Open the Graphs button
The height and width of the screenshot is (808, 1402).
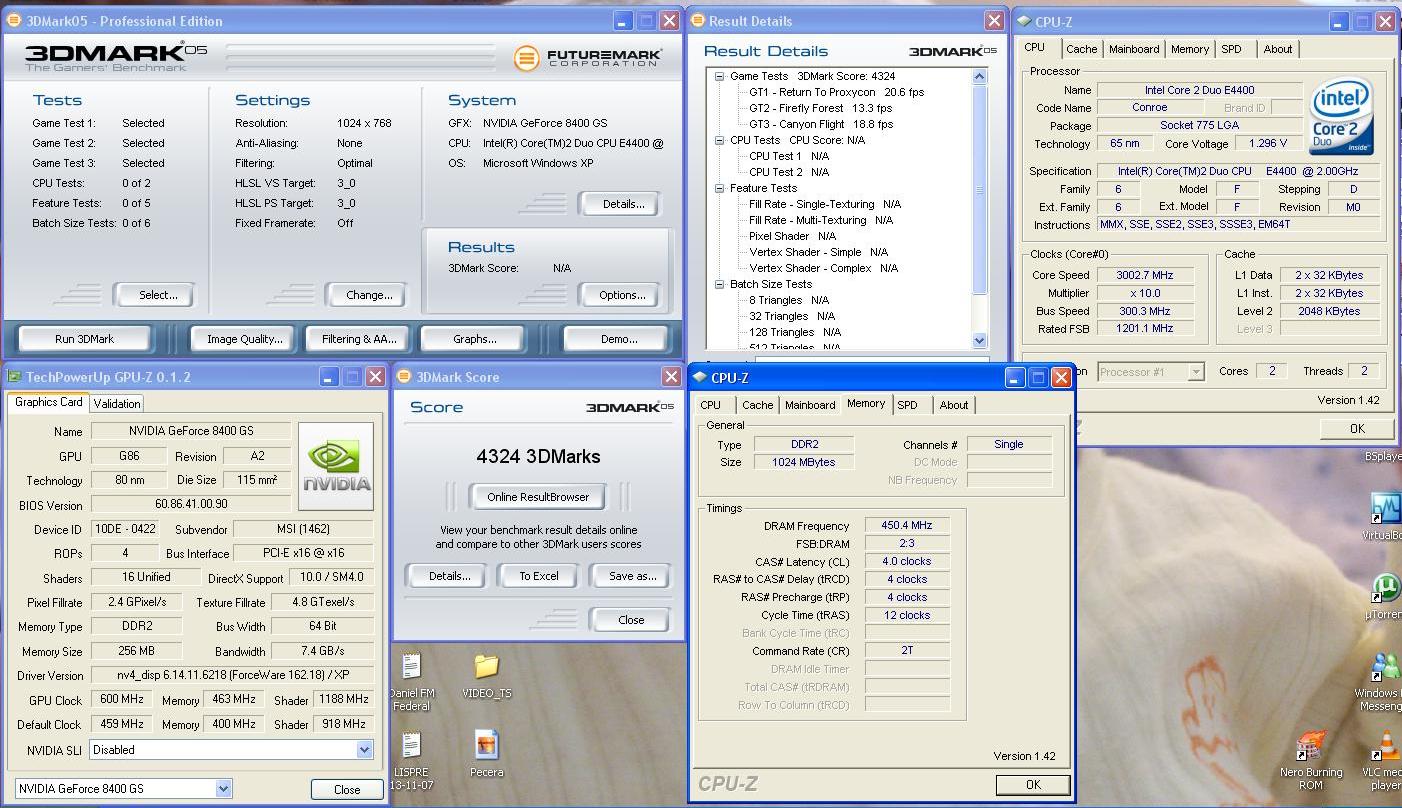click(474, 338)
